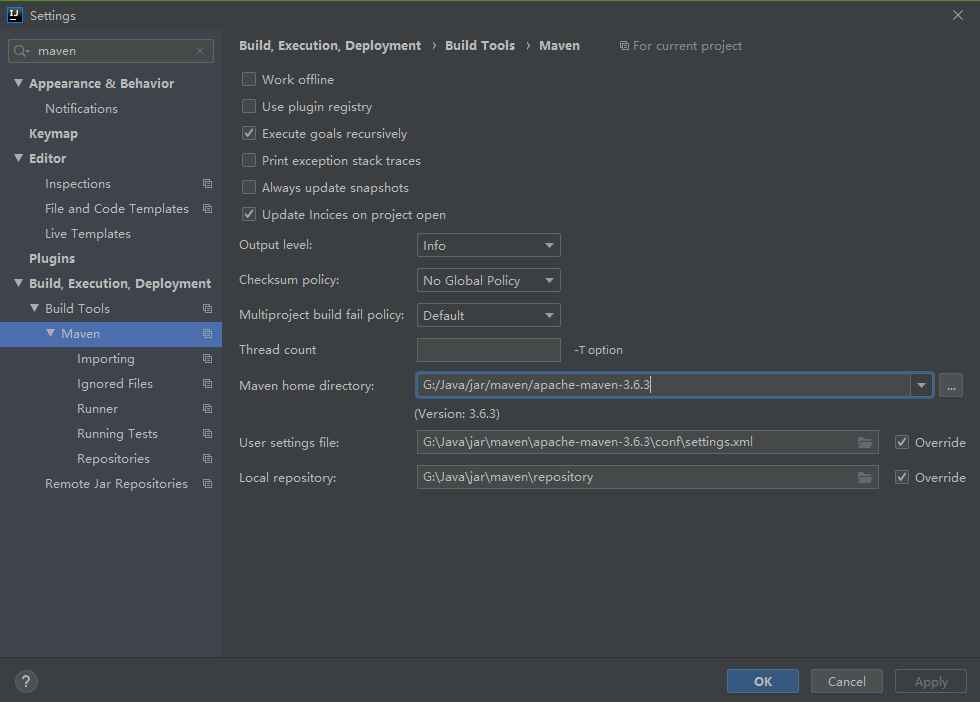Click the search magnifier icon in search box
Image resolution: width=980 pixels, height=702 pixels.
tap(21, 51)
